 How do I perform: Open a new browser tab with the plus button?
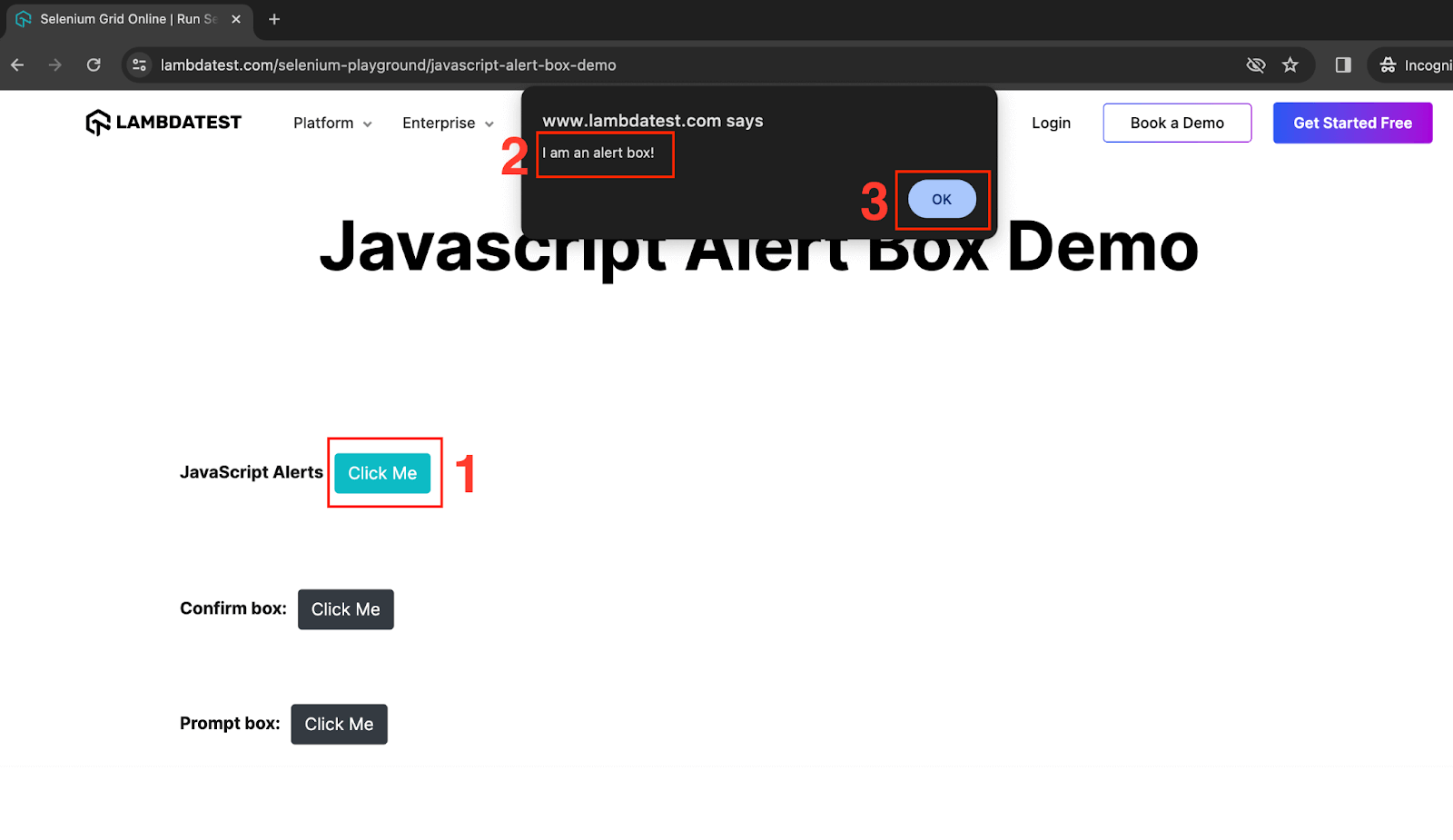(x=274, y=18)
